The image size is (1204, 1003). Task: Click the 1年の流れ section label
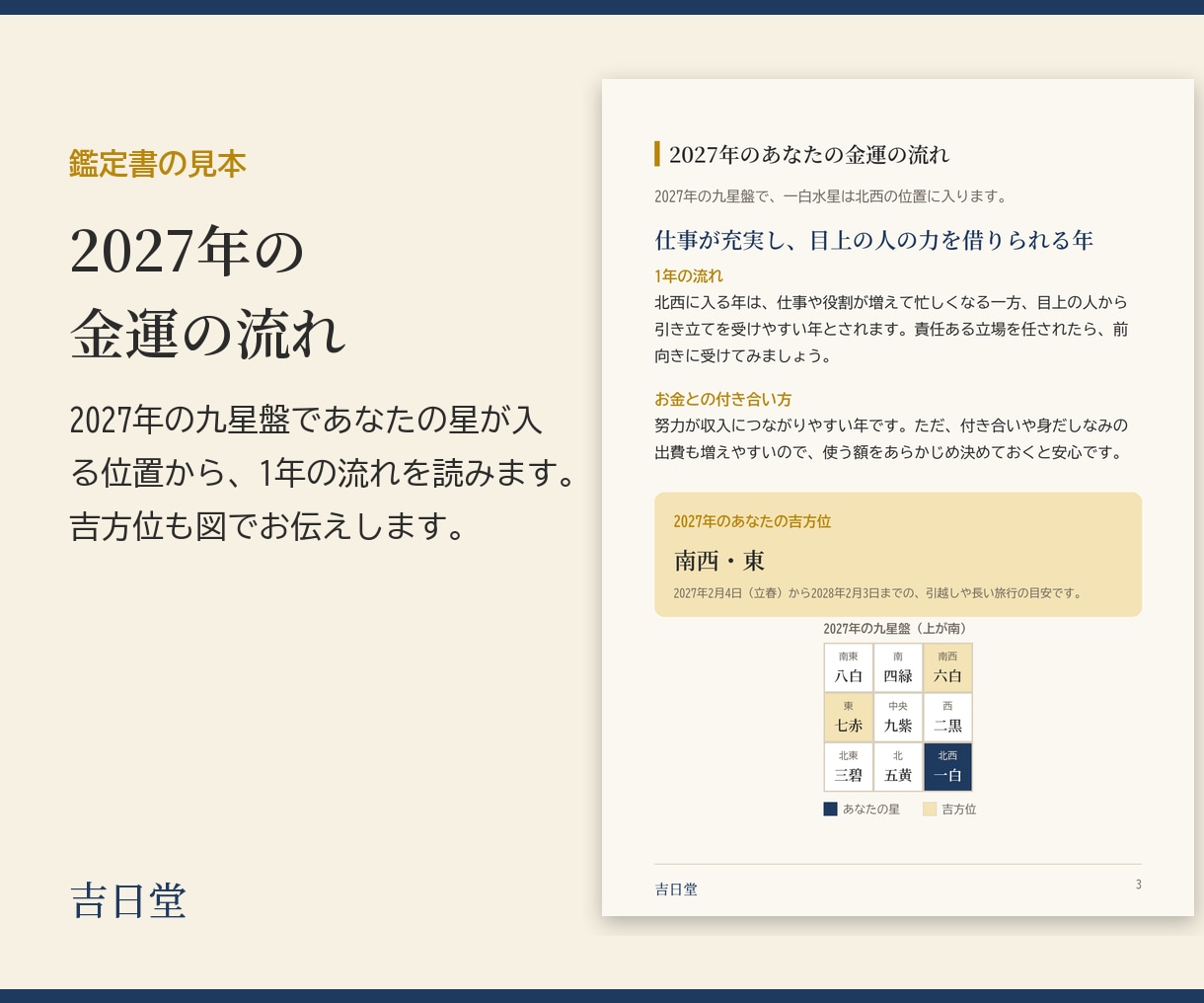(689, 276)
